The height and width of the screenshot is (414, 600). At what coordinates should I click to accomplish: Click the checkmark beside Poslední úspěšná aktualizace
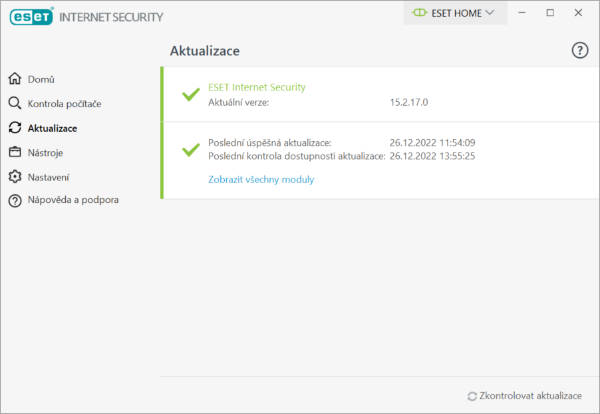[x=191, y=150]
